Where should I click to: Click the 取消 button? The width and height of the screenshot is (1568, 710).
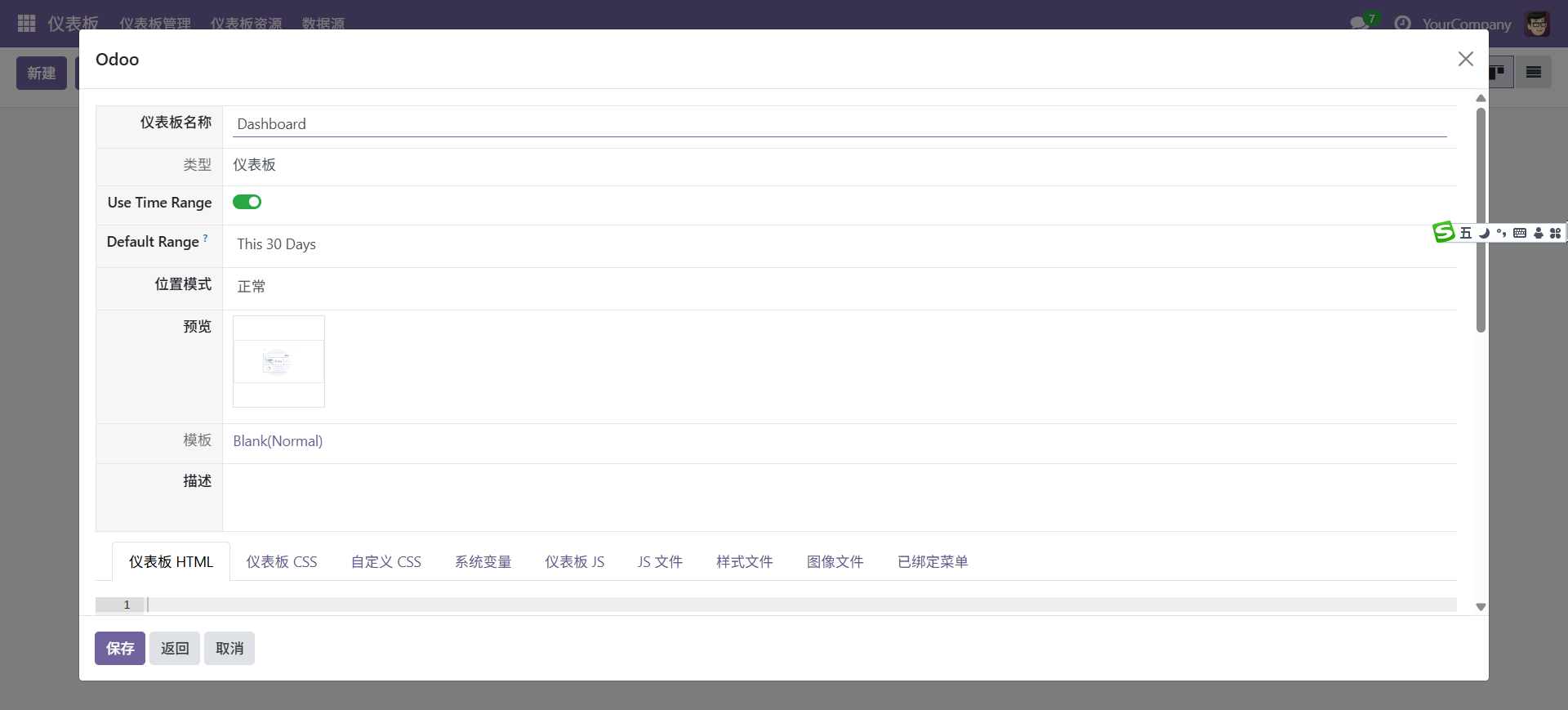[x=229, y=649]
